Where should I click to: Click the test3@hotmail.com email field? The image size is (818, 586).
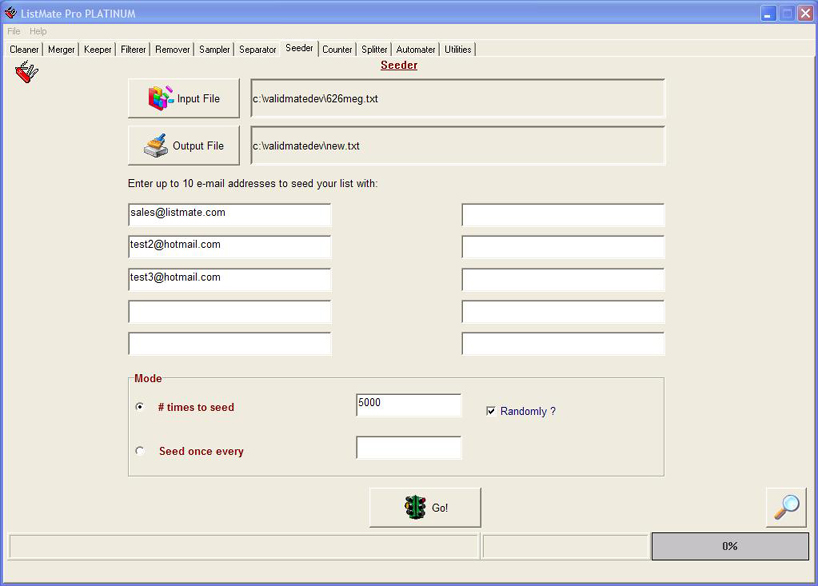[229, 279]
